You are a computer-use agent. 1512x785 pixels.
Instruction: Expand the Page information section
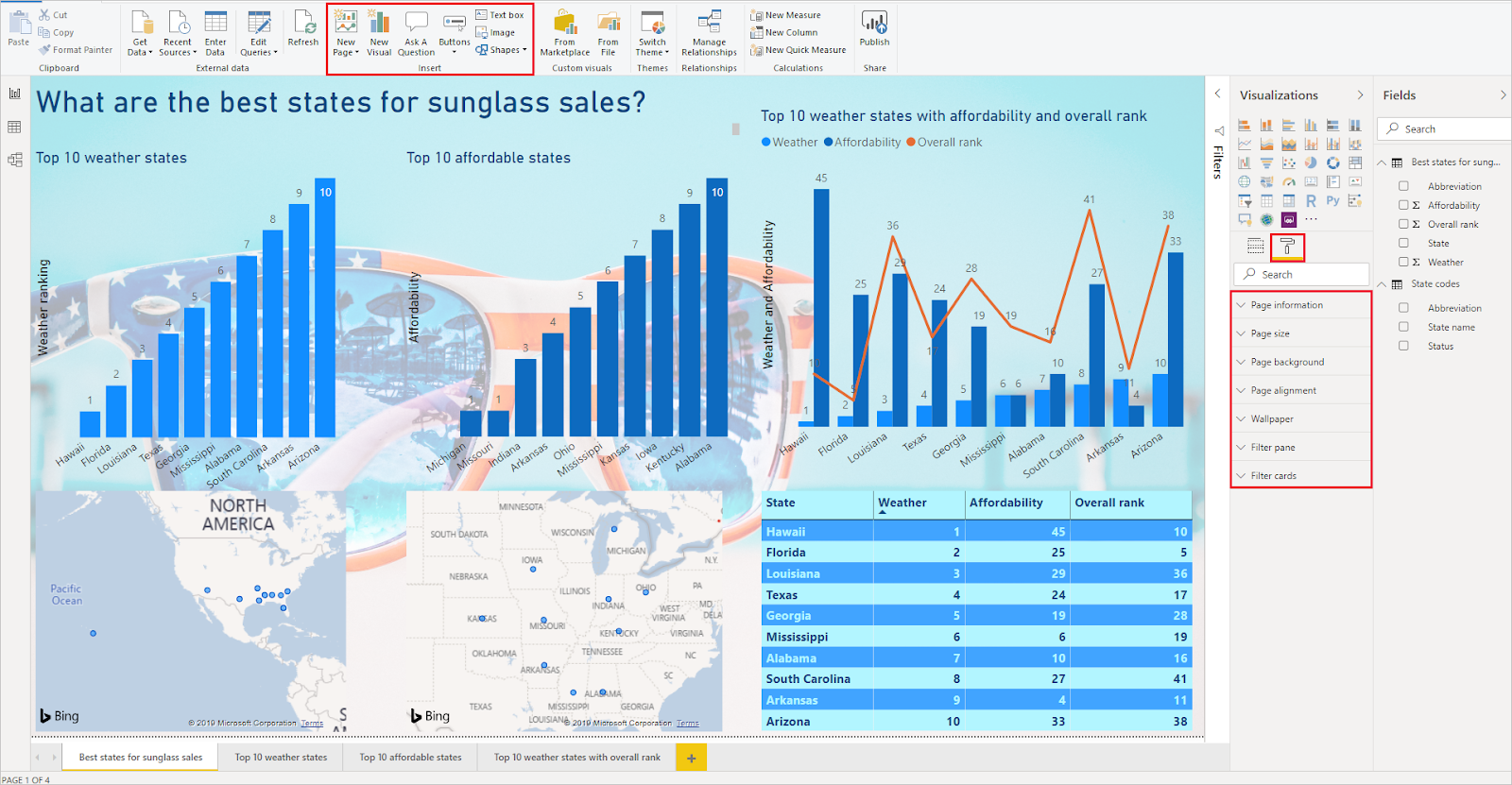(1301, 305)
